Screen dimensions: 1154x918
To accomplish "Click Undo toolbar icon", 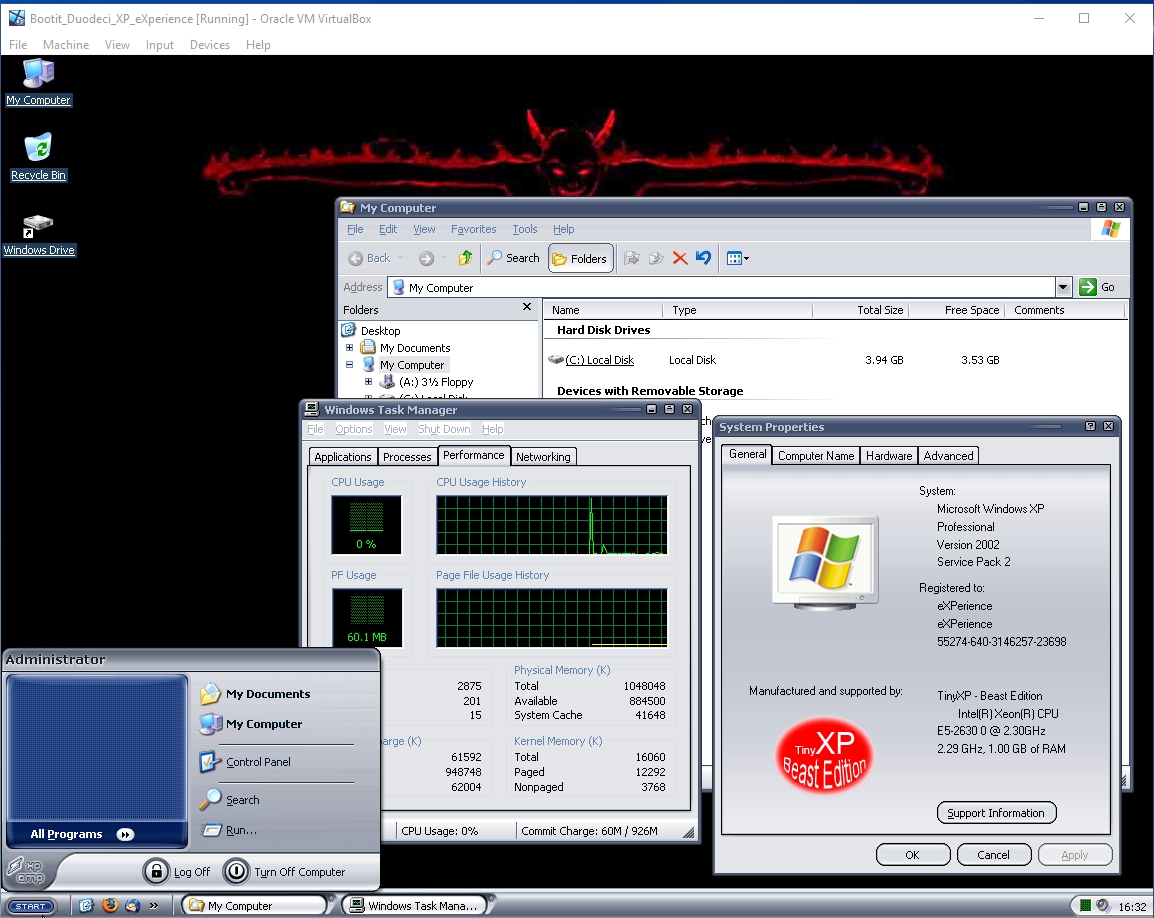I will click(x=704, y=258).
